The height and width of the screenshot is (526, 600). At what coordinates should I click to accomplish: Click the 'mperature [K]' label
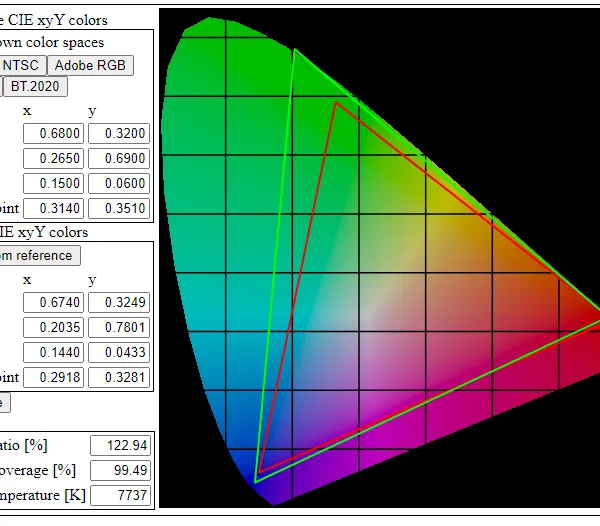pyautogui.click(x=42, y=495)
